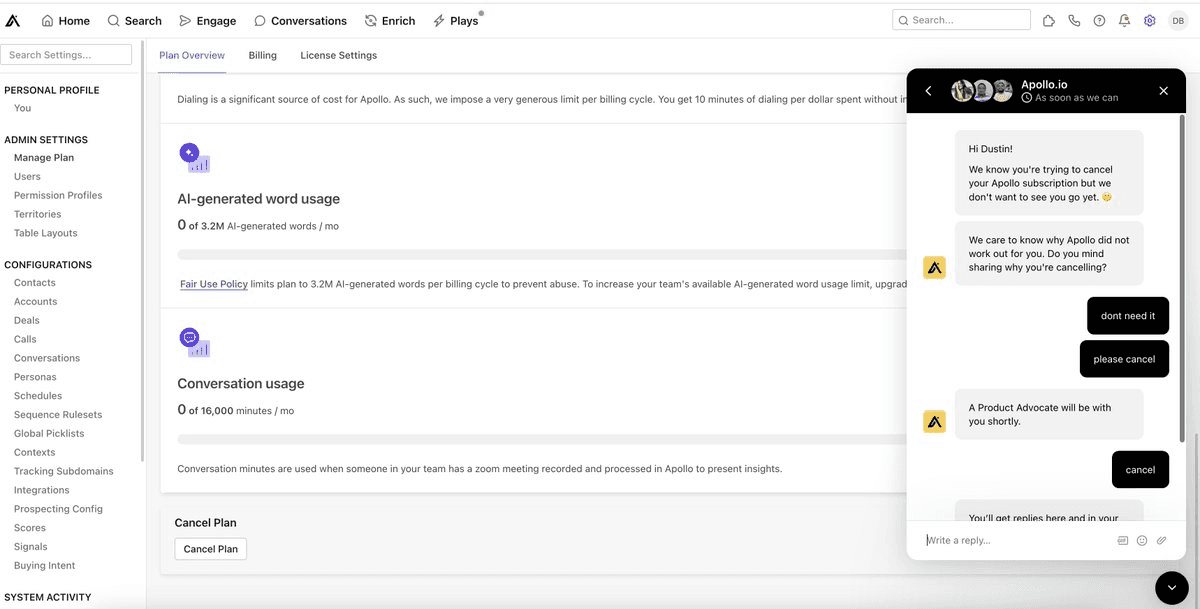Open Scores configuration
The image size is (1200, 609).
(x=30, y=528)
